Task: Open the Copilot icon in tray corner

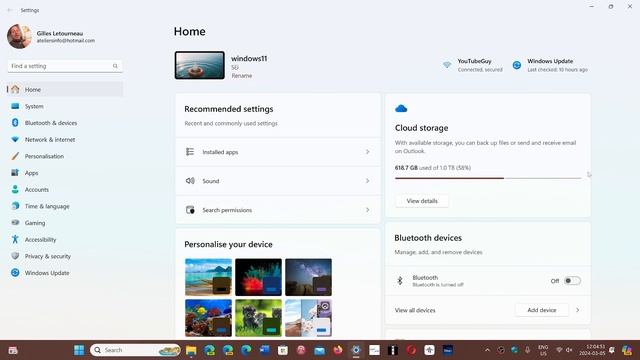Action: point(627,350)
